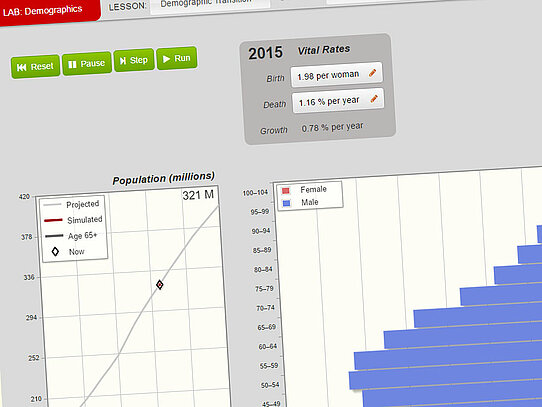
Task: Click the Age 65+ legend entry
Action: click(x=71, y=236)
